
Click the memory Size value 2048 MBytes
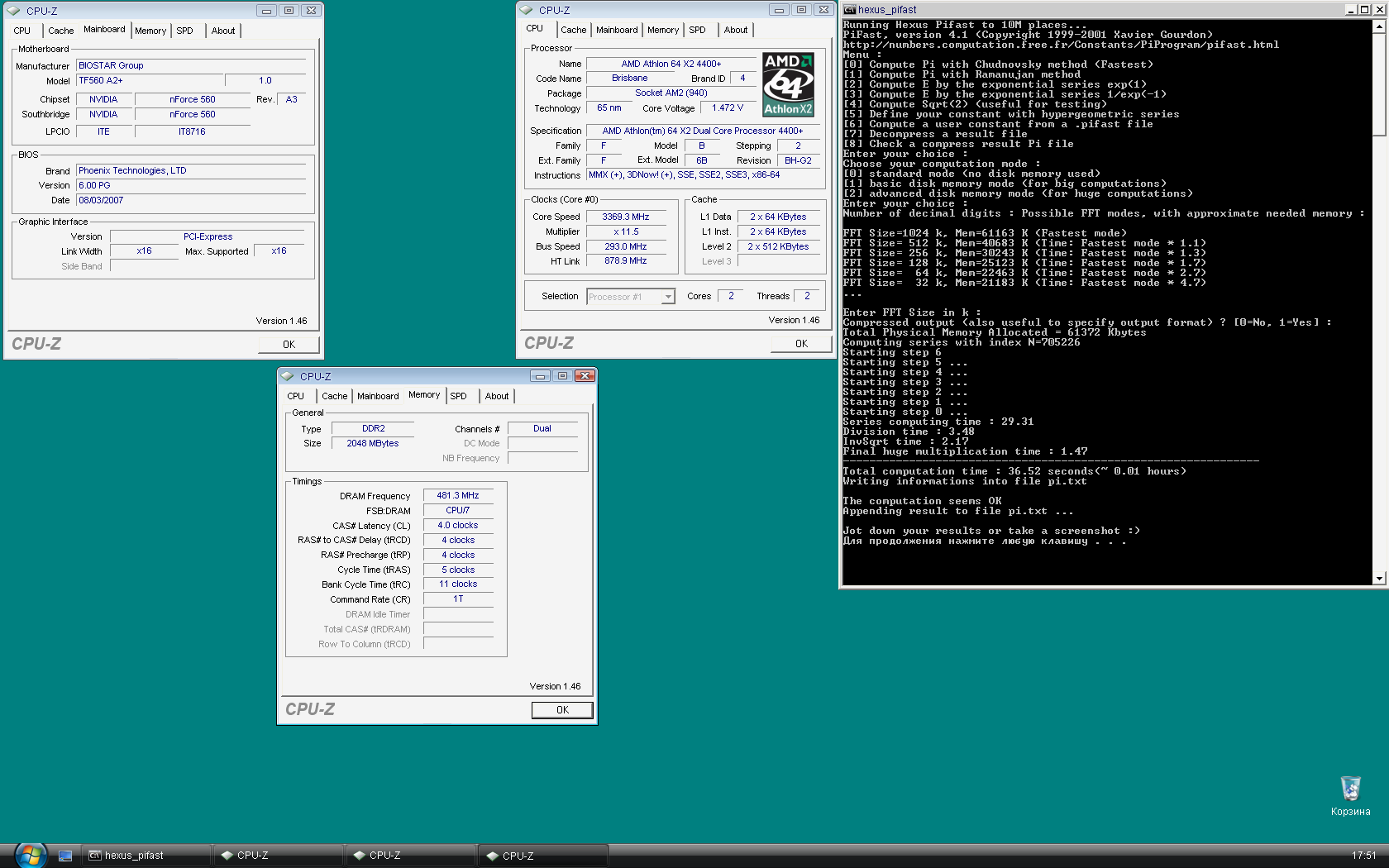tap(372, 443)
